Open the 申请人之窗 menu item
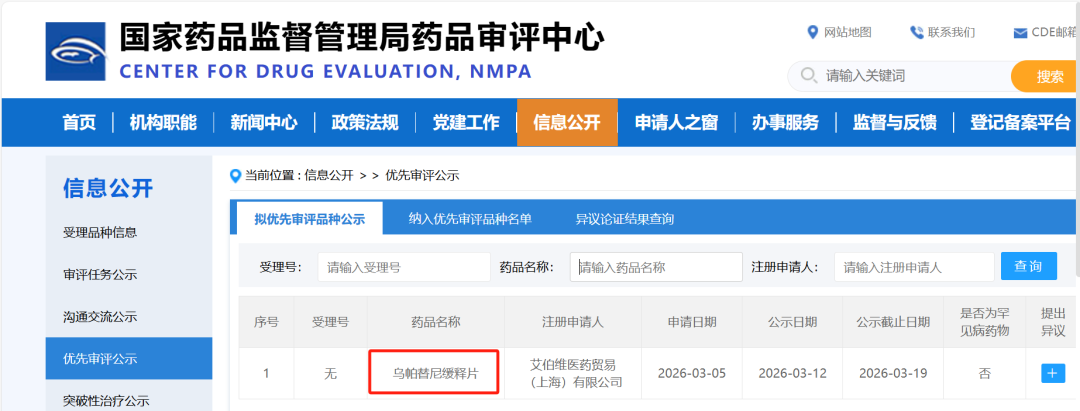The height and width of the screenshot is (411, 1080). (x=676, y=122)
